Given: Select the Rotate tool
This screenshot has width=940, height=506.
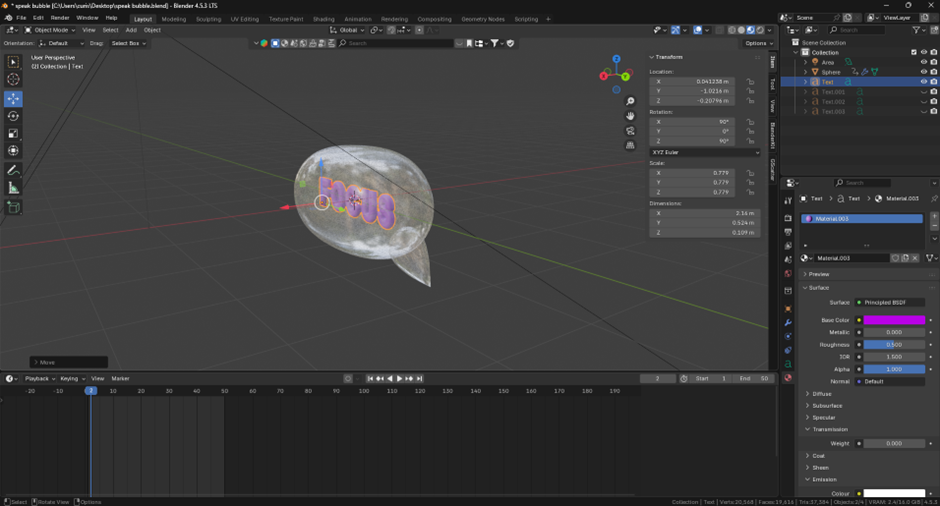Looking at the screenshot, I should (x=13, y=116).
